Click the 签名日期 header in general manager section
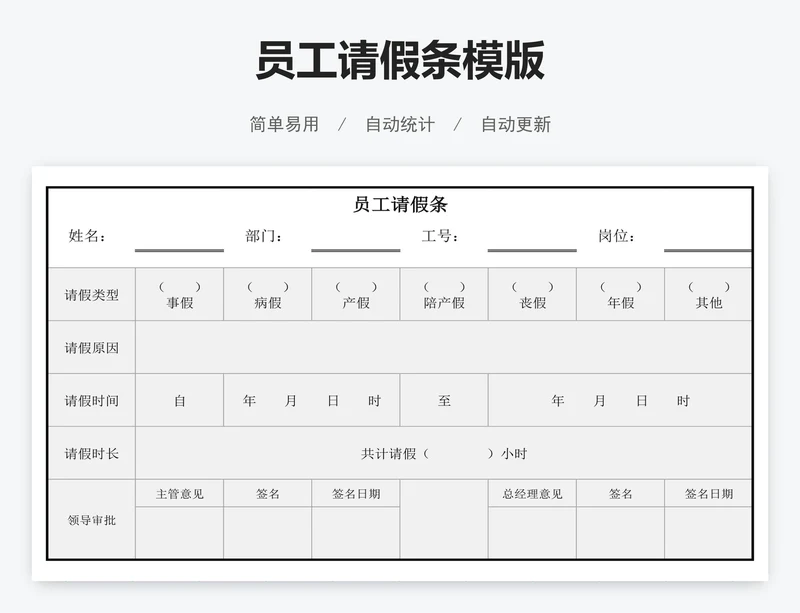 coord(709,494)
